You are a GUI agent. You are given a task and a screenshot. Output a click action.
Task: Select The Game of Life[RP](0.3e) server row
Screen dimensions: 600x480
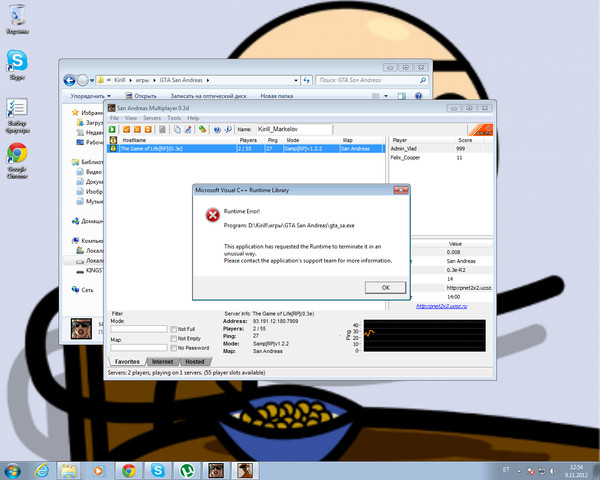click(x=246, y=149)
